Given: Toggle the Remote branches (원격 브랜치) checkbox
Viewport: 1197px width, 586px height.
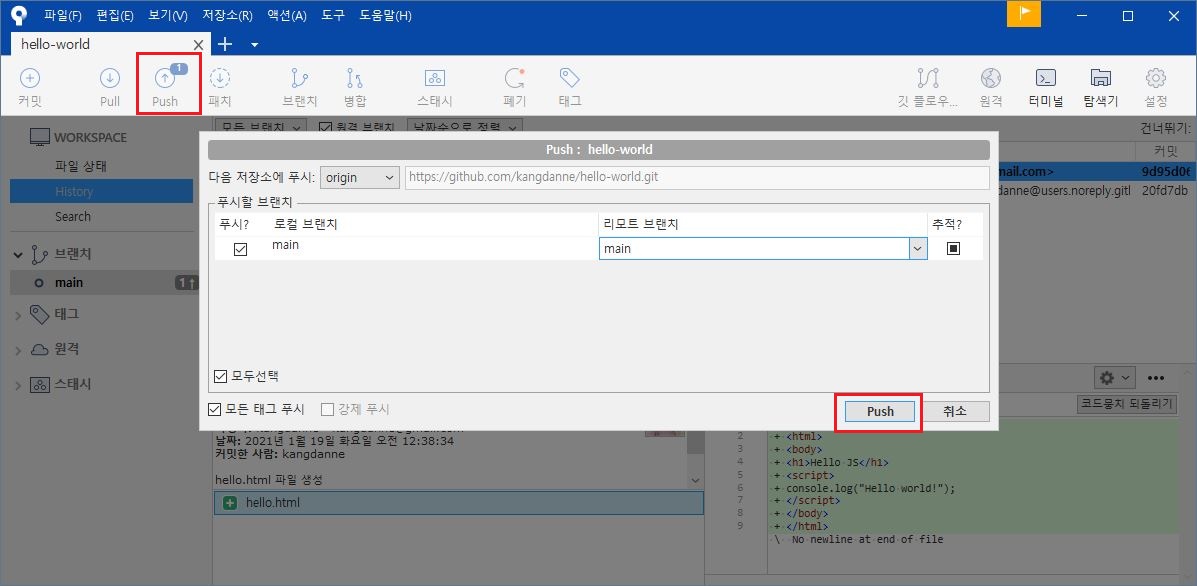Looking at the screenshot, I should coord(325,127).
